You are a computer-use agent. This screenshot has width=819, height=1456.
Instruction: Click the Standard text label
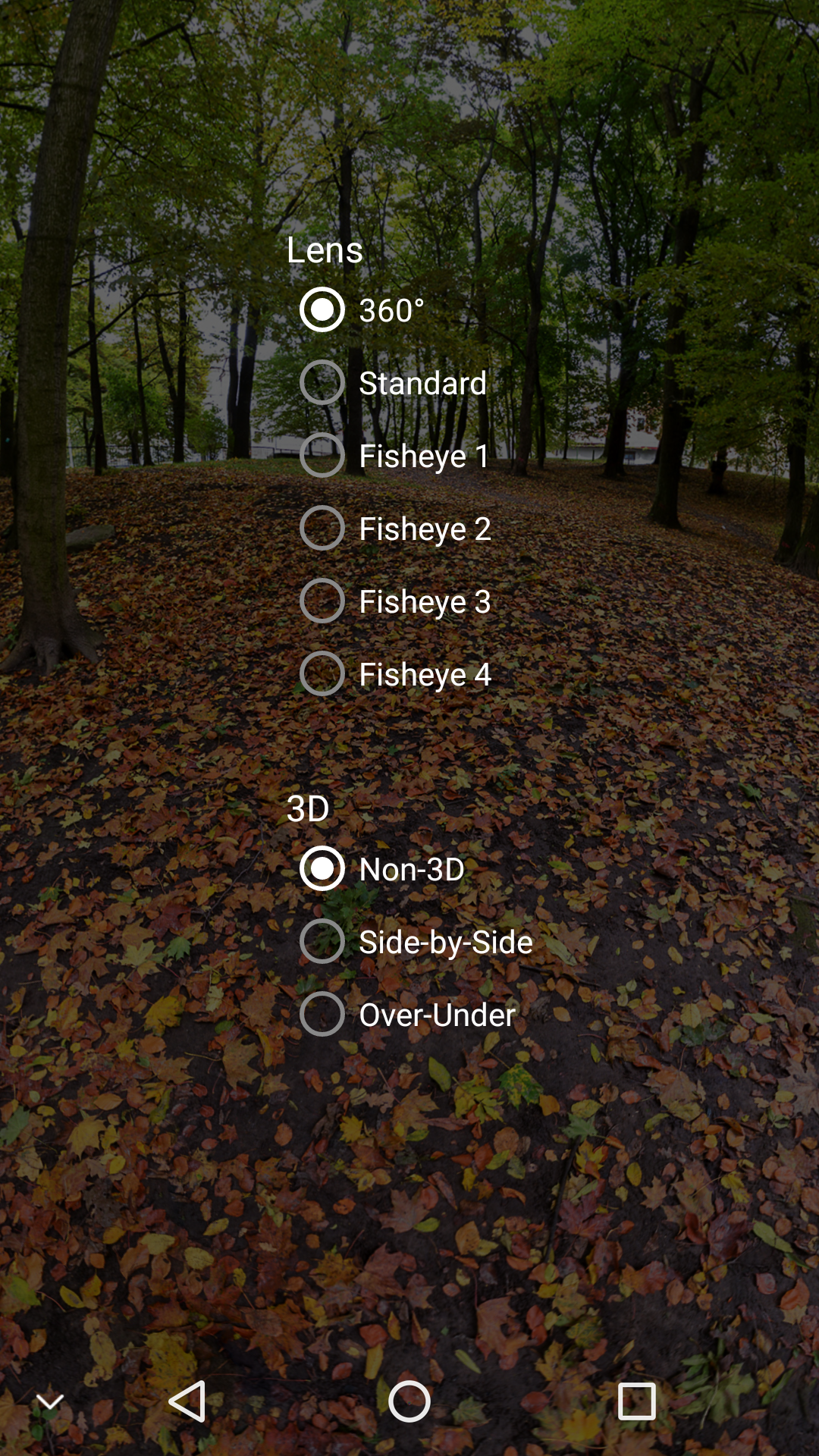pos(422,383)
